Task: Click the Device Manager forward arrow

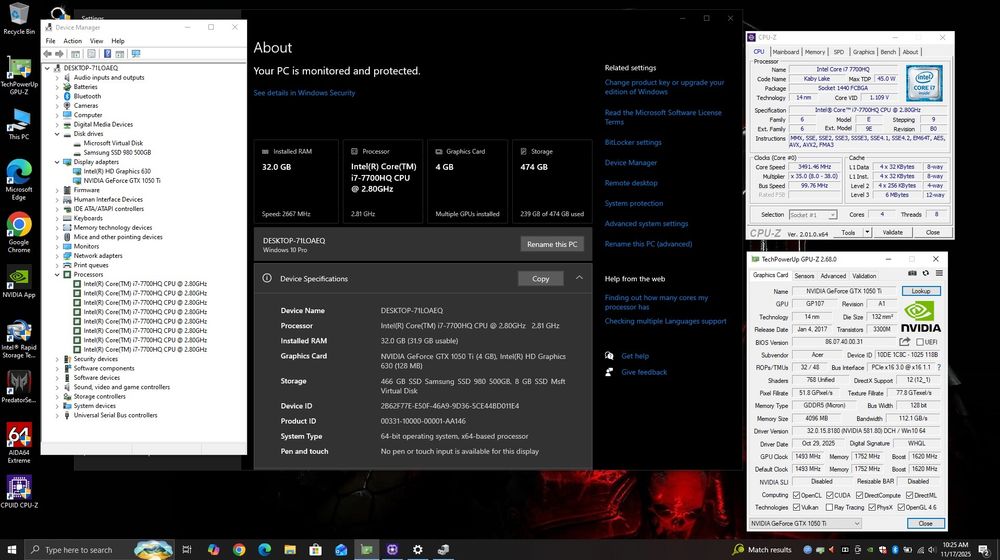Action: tap(59, 54)
